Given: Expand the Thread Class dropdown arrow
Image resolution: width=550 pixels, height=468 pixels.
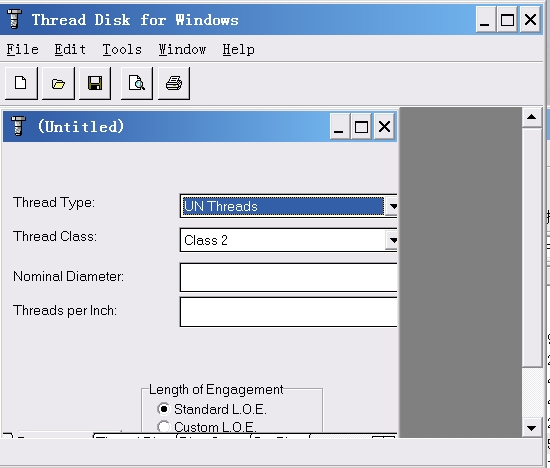Looking at the screenshot, I should 392,240.
